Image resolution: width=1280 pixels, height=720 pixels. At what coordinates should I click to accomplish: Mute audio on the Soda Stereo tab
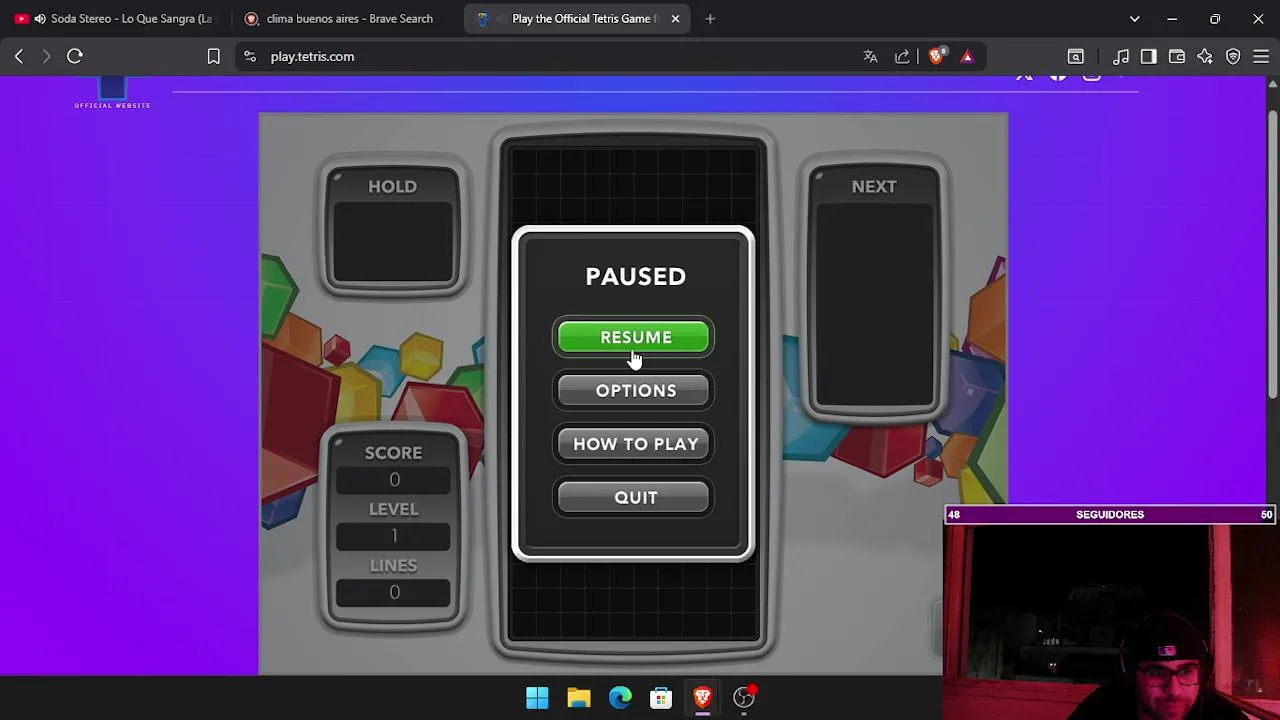[x=40, y=19]
